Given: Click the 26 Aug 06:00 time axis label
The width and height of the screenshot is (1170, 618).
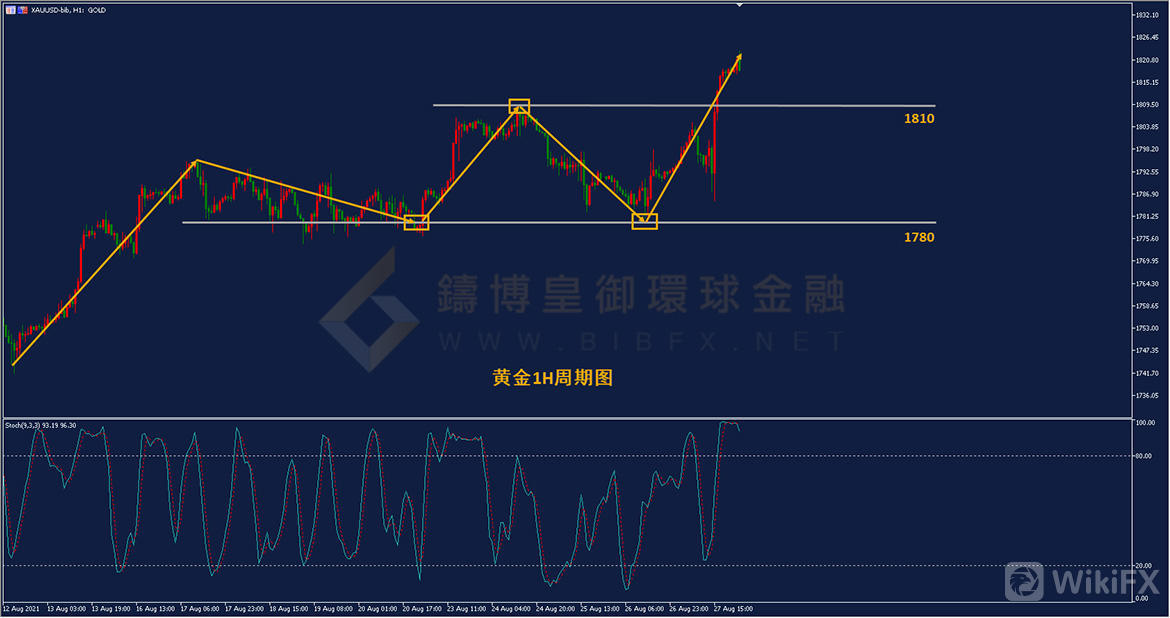Looking at the screenshot, I should (x=644, y=609).
